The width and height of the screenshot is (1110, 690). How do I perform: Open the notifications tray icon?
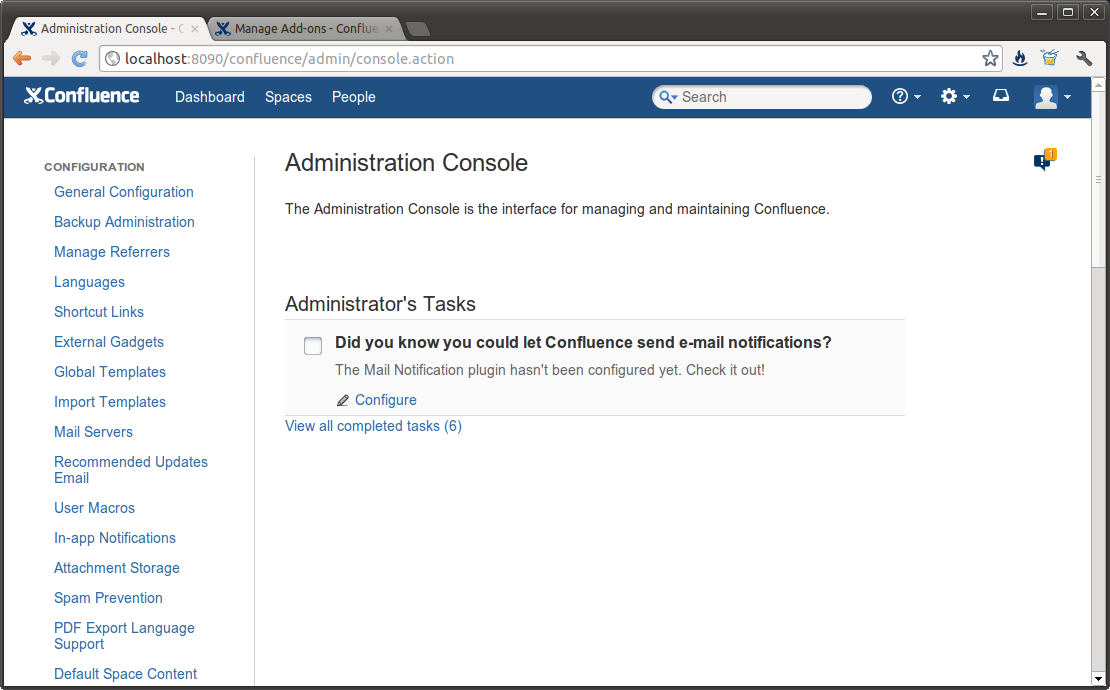(1000, 96)
